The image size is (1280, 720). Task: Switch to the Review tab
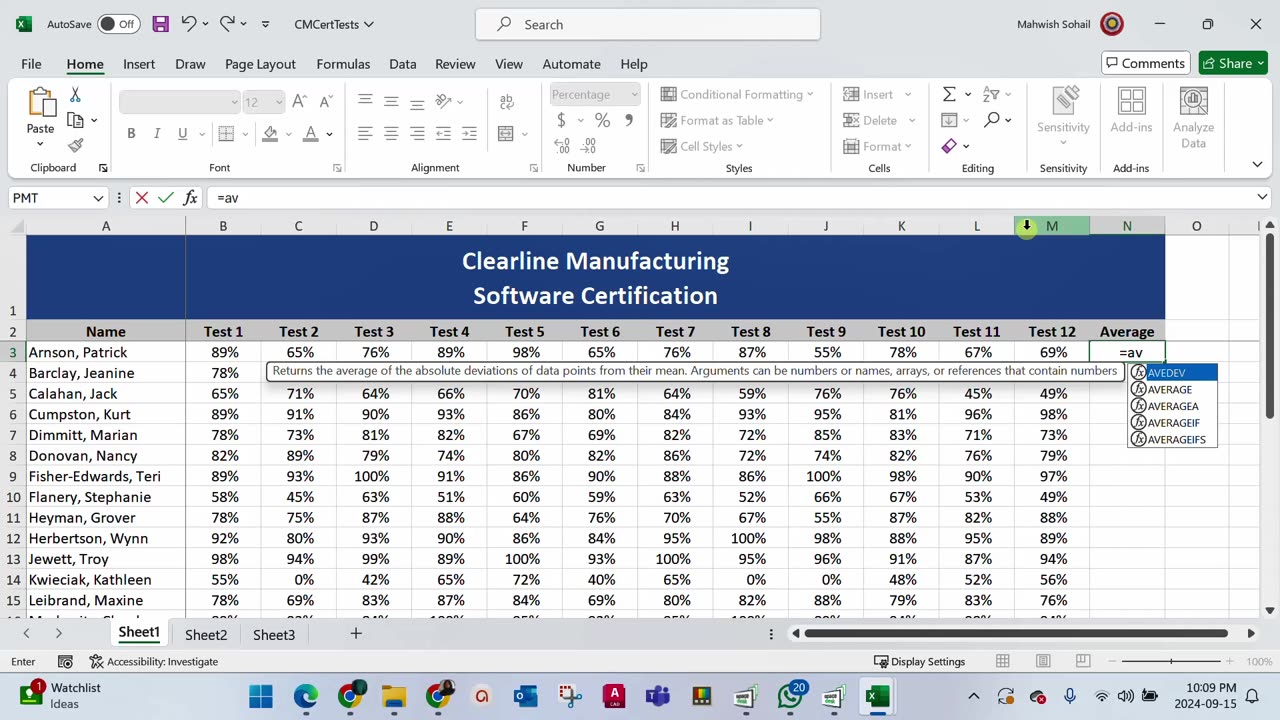coord(455,64)
